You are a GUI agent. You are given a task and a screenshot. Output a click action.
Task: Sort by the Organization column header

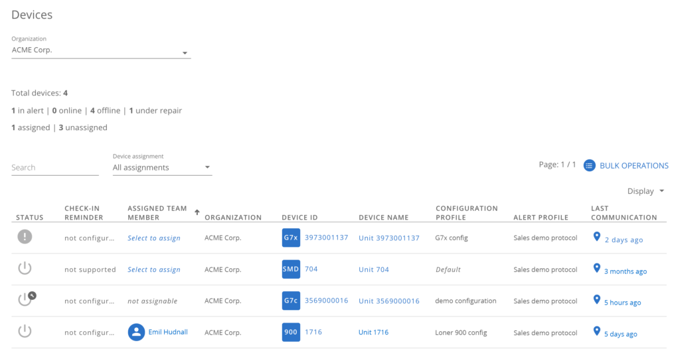coord(233,217)
